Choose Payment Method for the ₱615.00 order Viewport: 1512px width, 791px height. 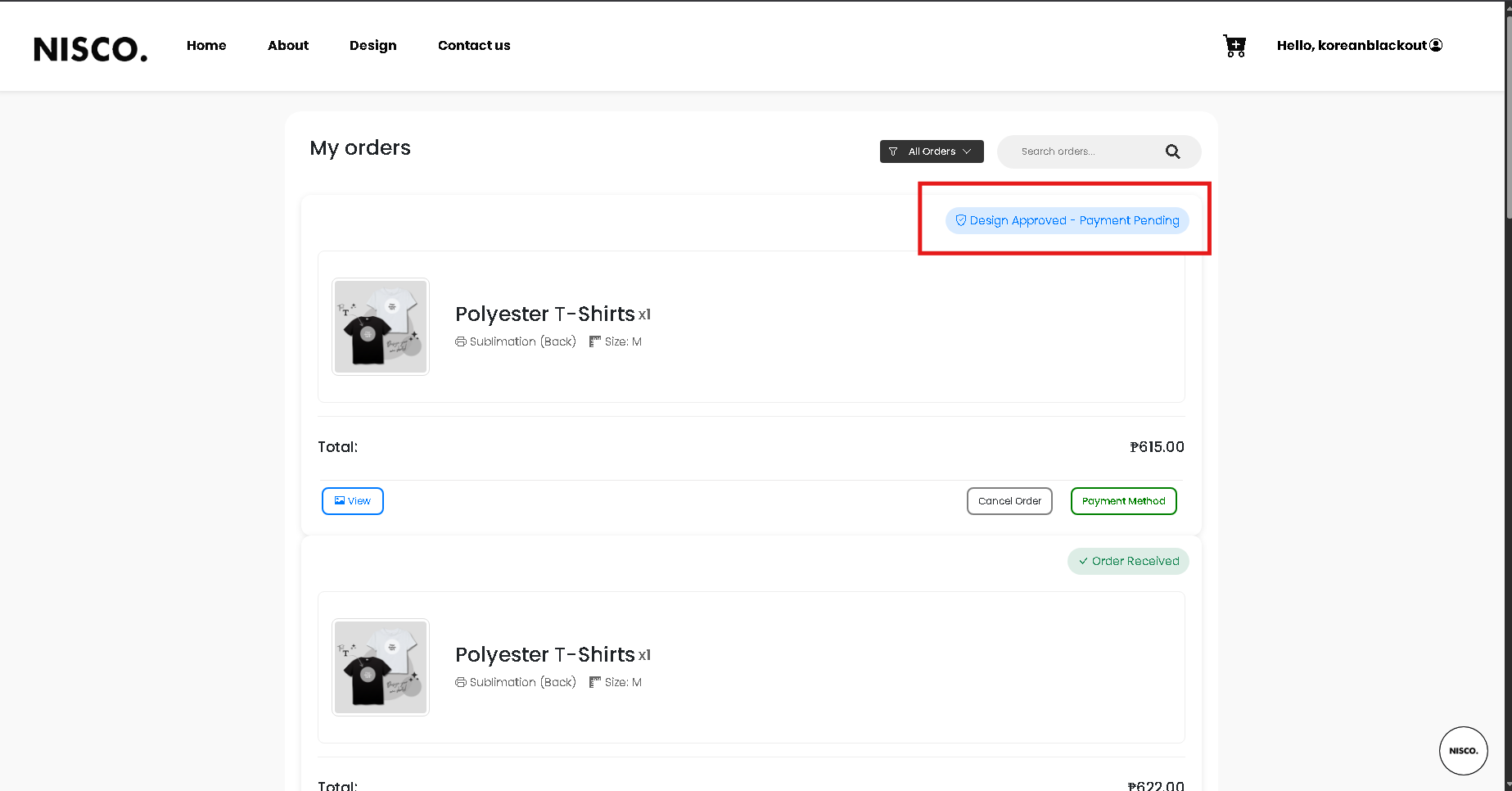tap(1123, 501)
